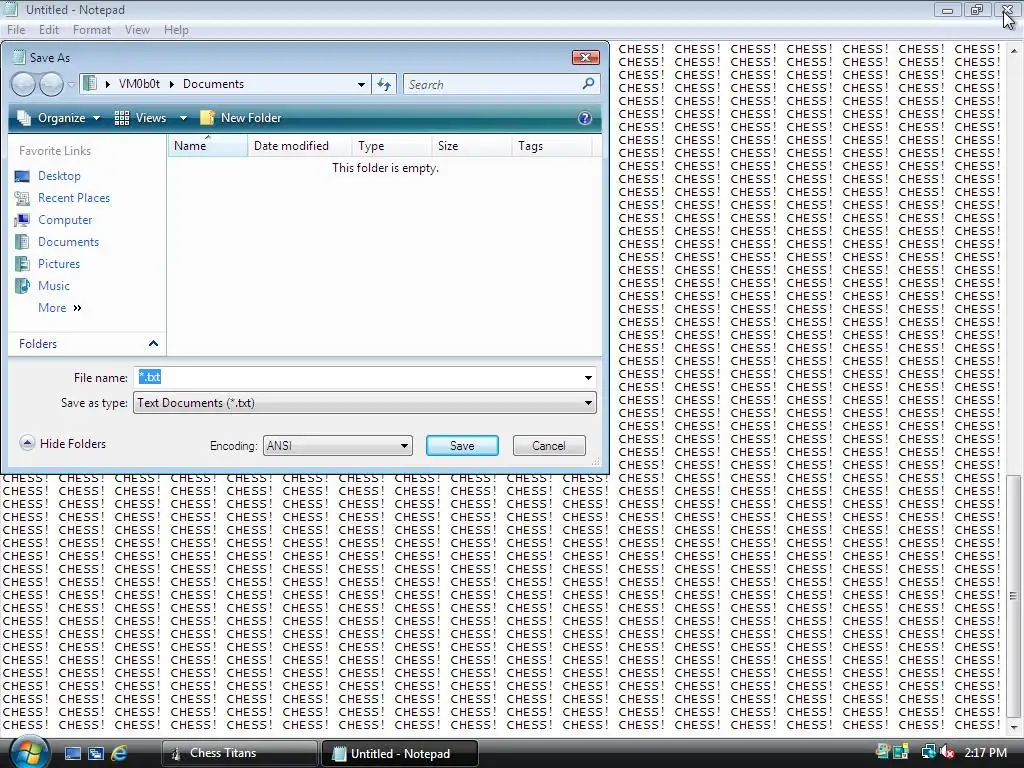1024x768 pixels.
Task: Sort by Size column header
Action: [x=471, y=146]
